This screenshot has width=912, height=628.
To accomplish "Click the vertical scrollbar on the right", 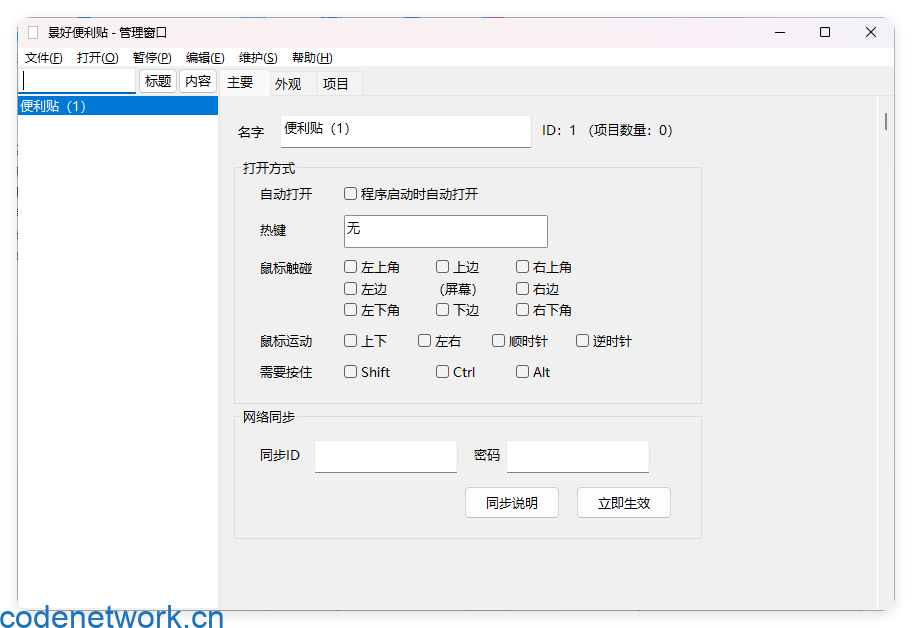I will (x=884, y=120).
